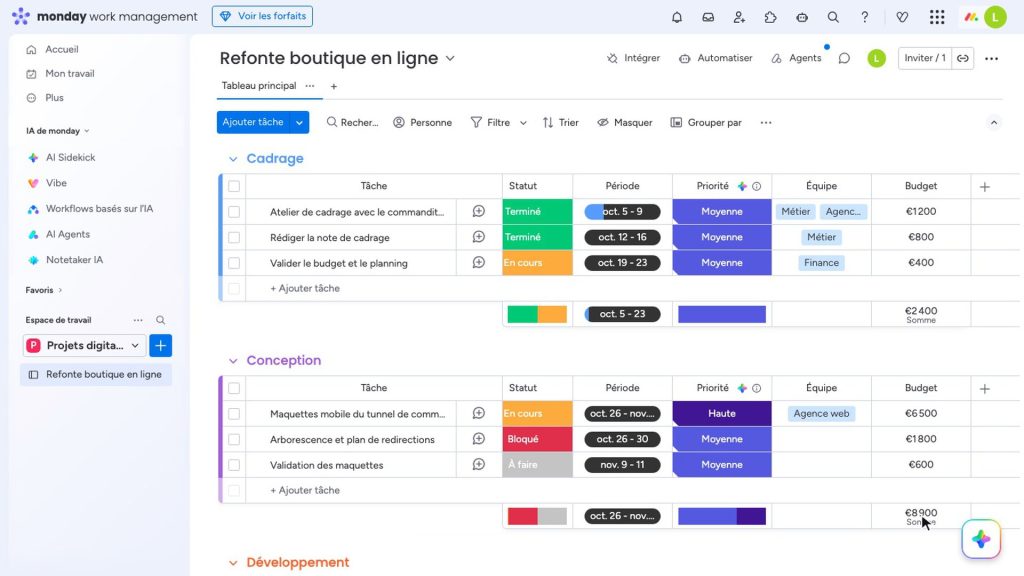Open the help question mark icon
Image resolution: width=1024 pixels, height=576 pixels.
(865, 17)
